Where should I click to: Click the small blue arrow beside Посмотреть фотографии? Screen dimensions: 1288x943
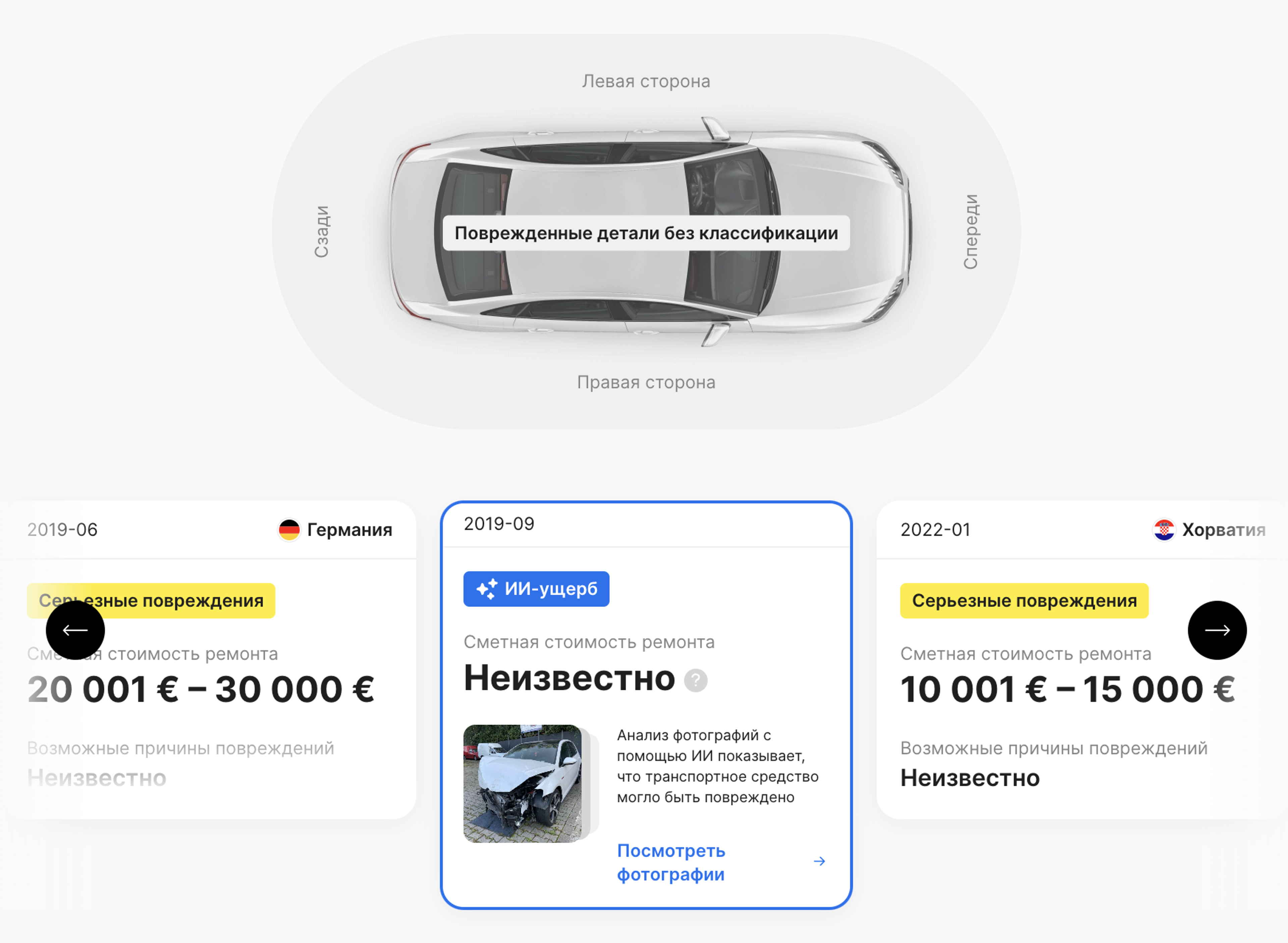[x=819, y=861]
